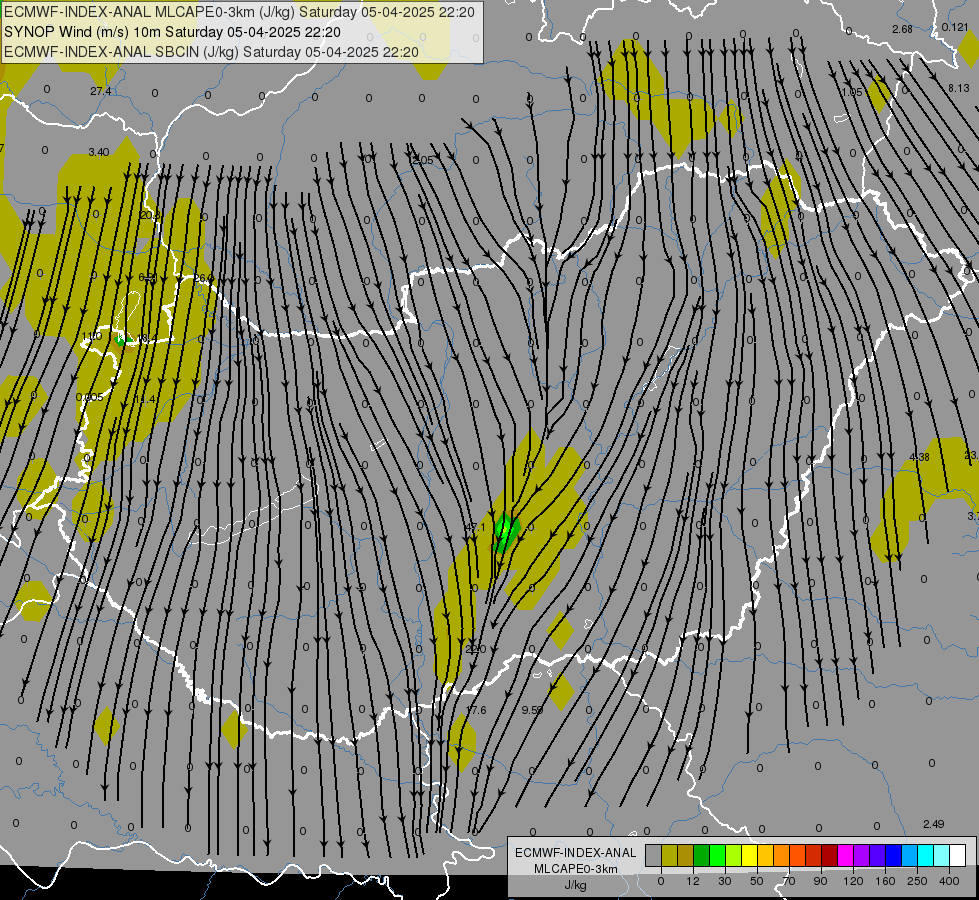Click the map value 22.0
This screenshot has width=979, height=900.
coord(475,650)
